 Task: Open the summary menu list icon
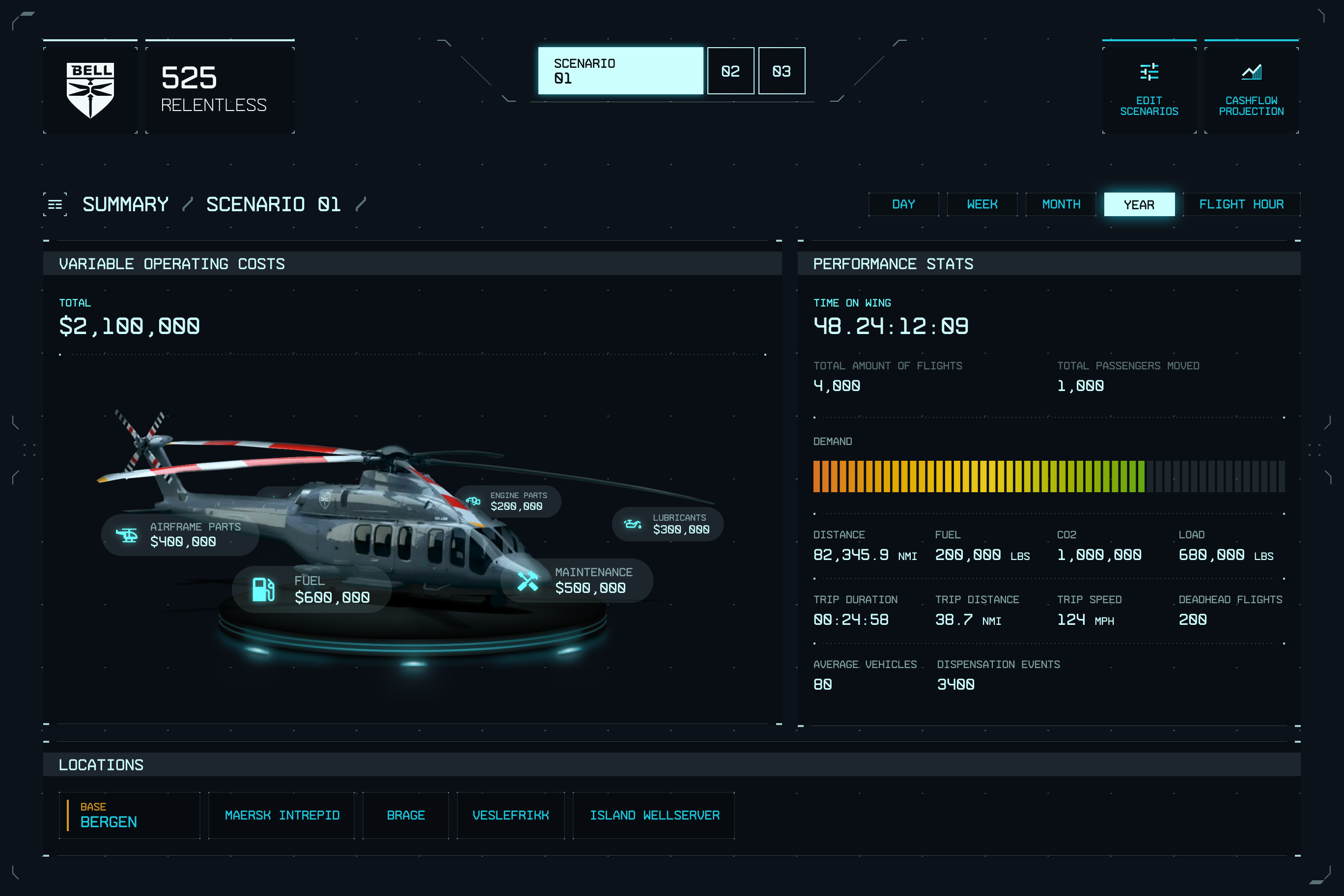[55, 204]
